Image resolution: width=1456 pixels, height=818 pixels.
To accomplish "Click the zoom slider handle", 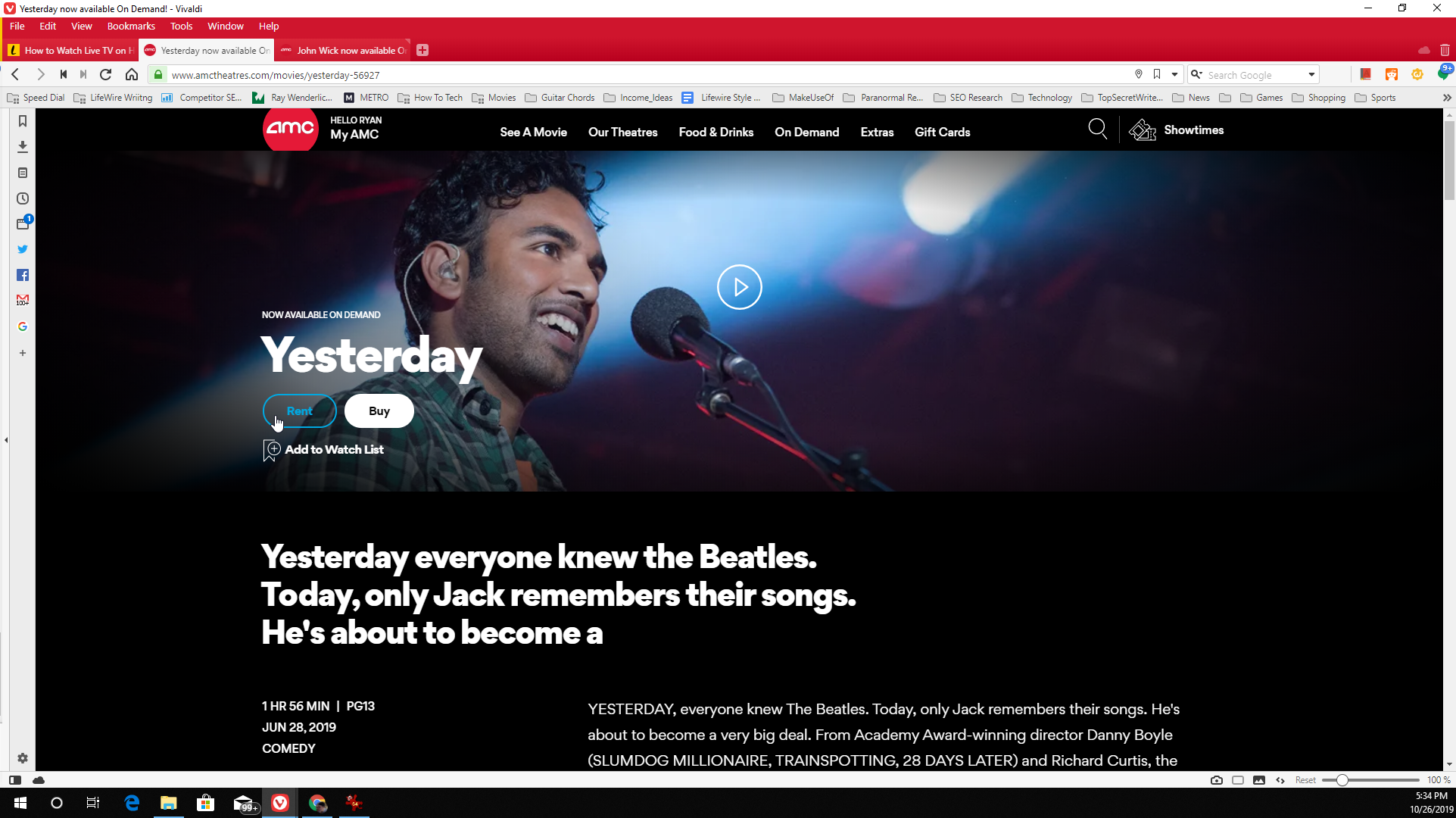I will pos(1342,780).
